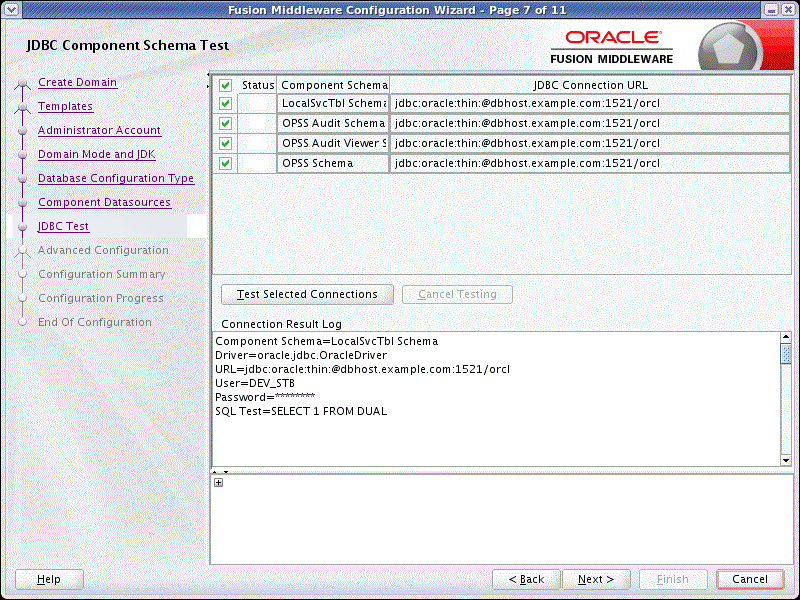This screenshot has height=600, width=800.
Task: Select the OPSS Schema name cell
Action: tap(333, 163)
